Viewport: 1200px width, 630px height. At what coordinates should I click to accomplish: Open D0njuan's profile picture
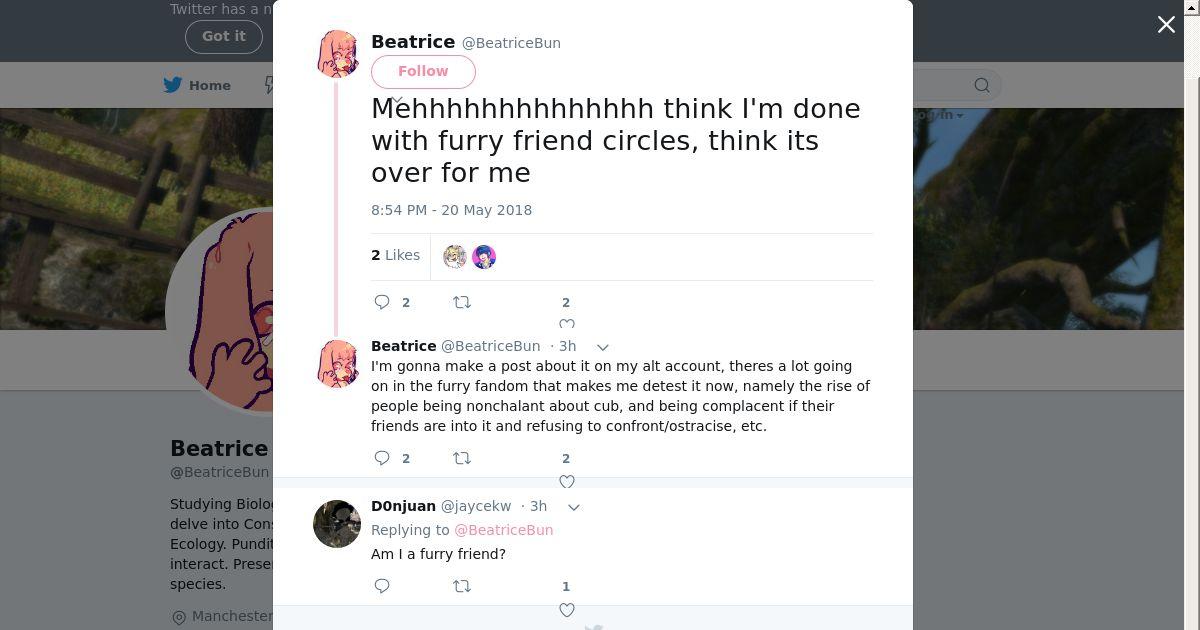[x=337, y=524]
